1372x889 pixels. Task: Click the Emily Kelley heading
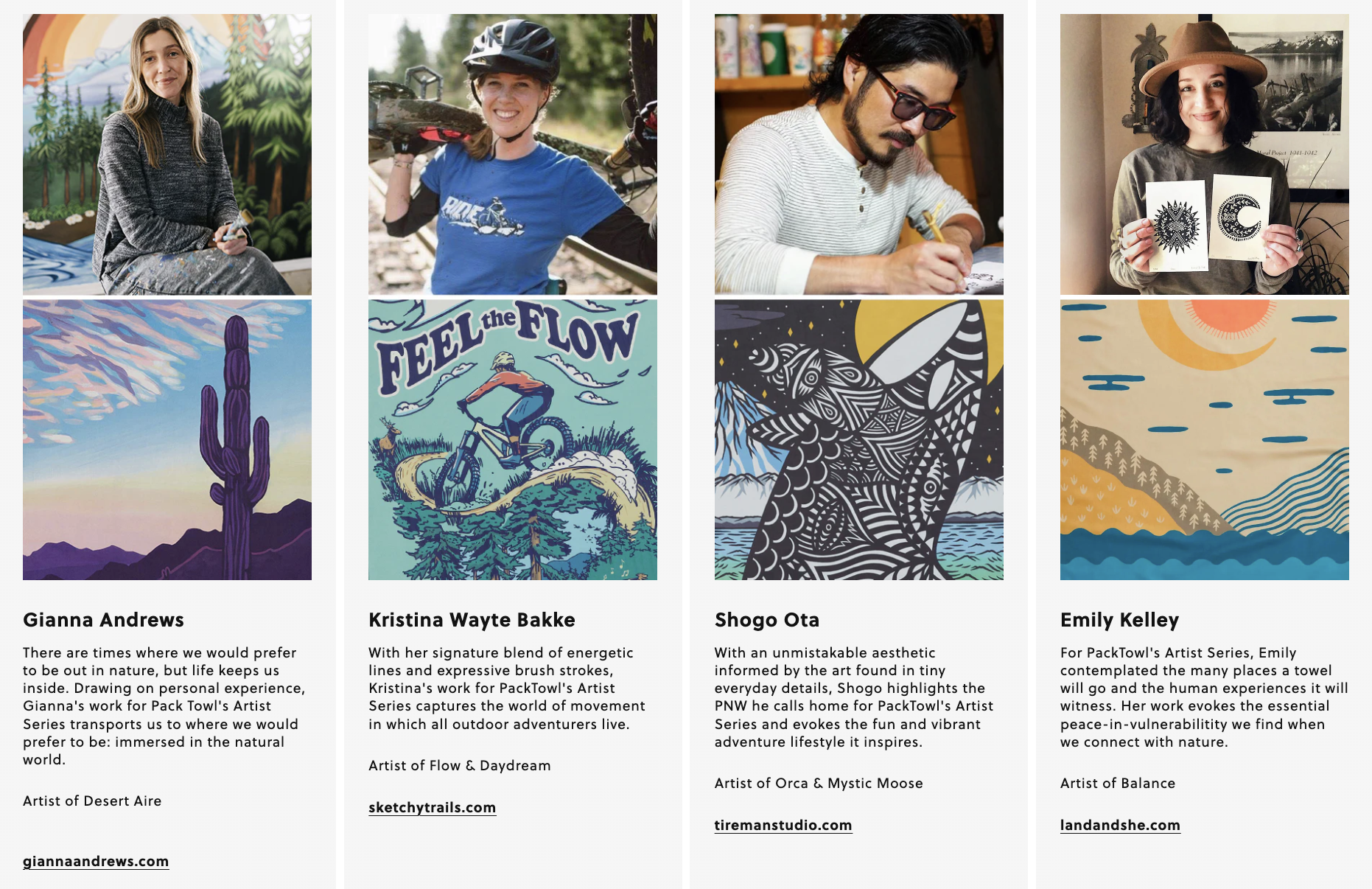coord(1119,620)
